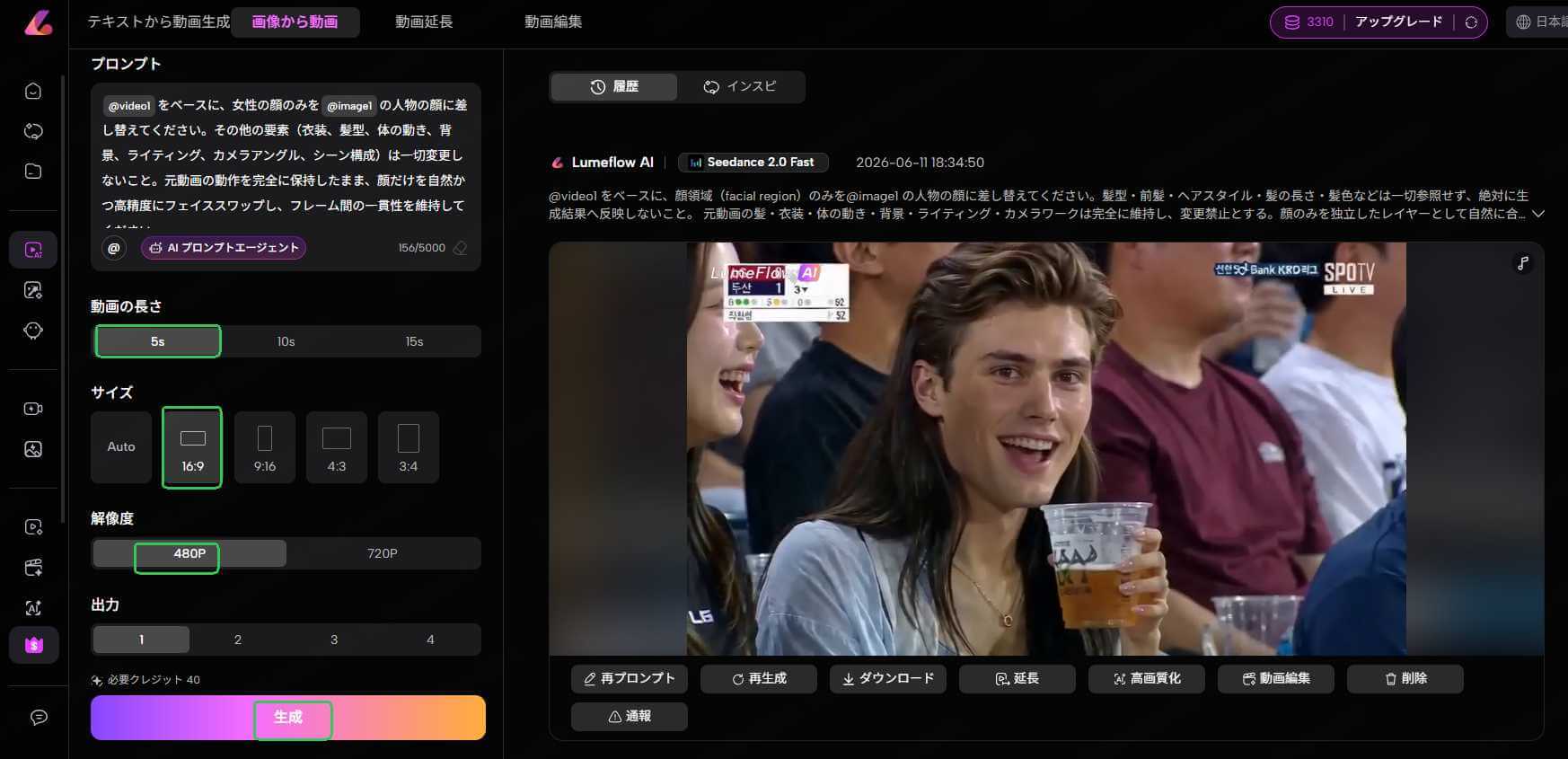This screenshot has width=1568, height=759.
Task: Open the face character sidebar icon
Action: pos(33,330)
